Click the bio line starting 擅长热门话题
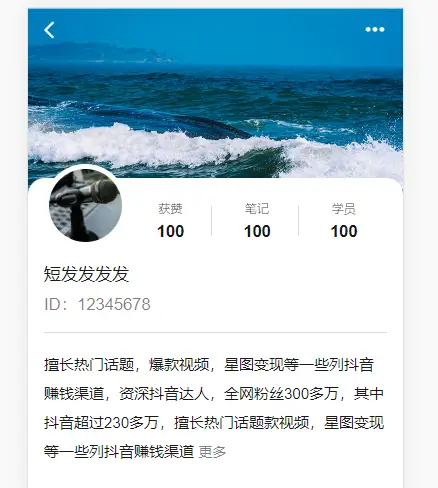This screenshot has height=488, width=438. (x=209, y=364)
